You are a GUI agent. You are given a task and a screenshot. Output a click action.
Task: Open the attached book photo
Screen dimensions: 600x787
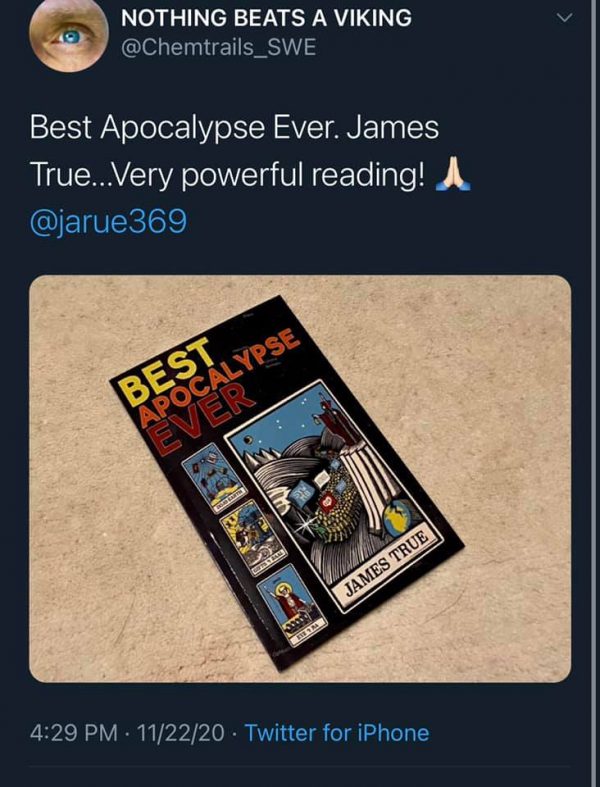click(x=300, y=478)
